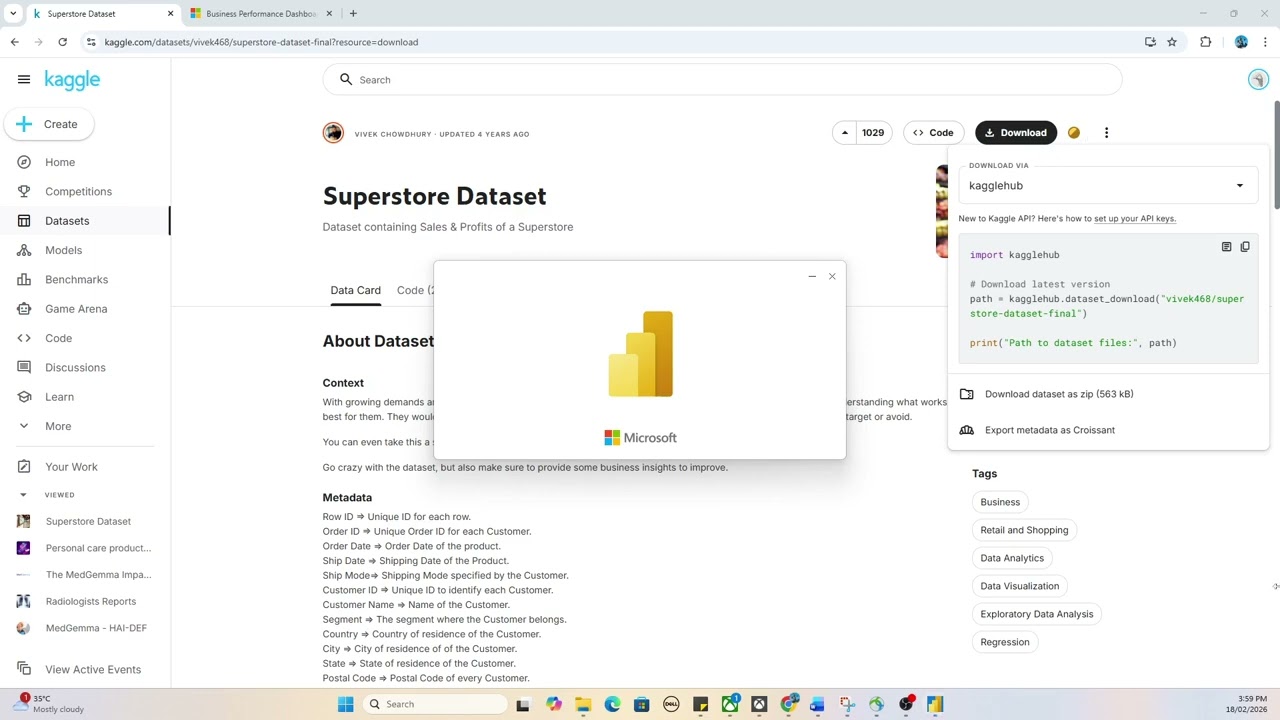This screenshot has width=1280, height=720.
Task: Click the Create button
Action: pyautogui.click(x=48, y=124)
